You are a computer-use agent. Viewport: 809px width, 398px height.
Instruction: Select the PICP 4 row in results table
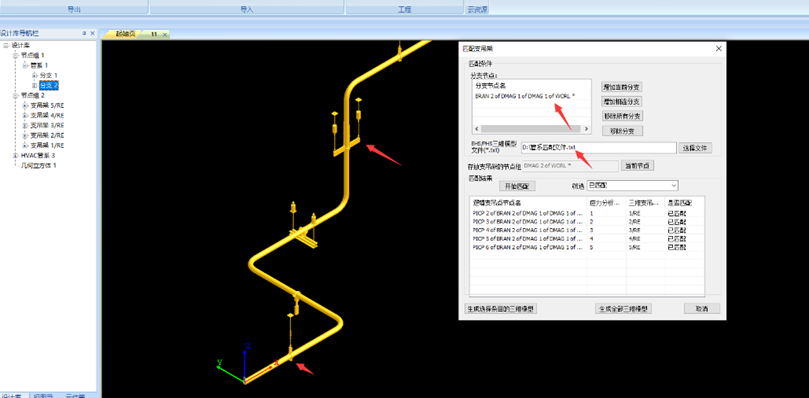(x=587, y=230)
